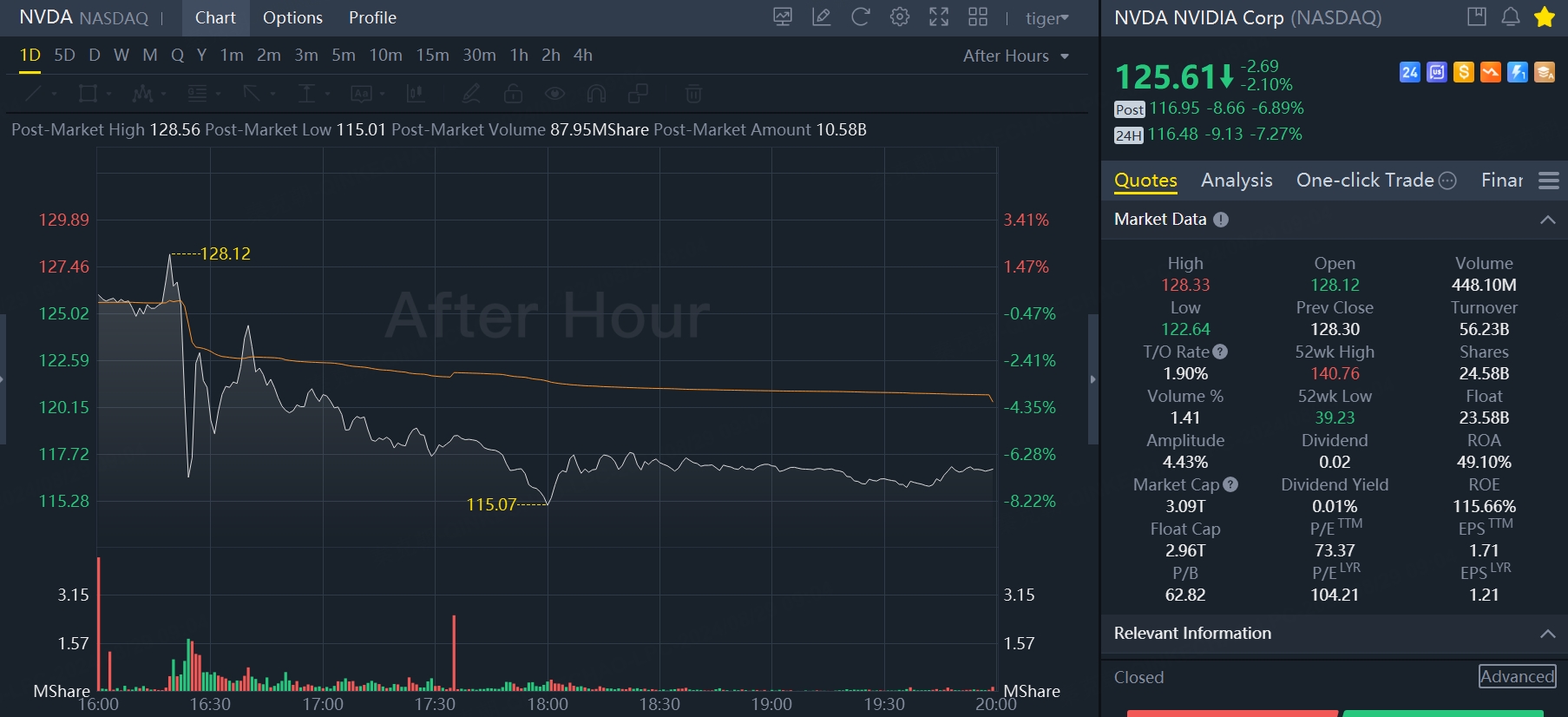Expand line tool options arrow
Screen dimensions: 1568x717
(54, 94)
